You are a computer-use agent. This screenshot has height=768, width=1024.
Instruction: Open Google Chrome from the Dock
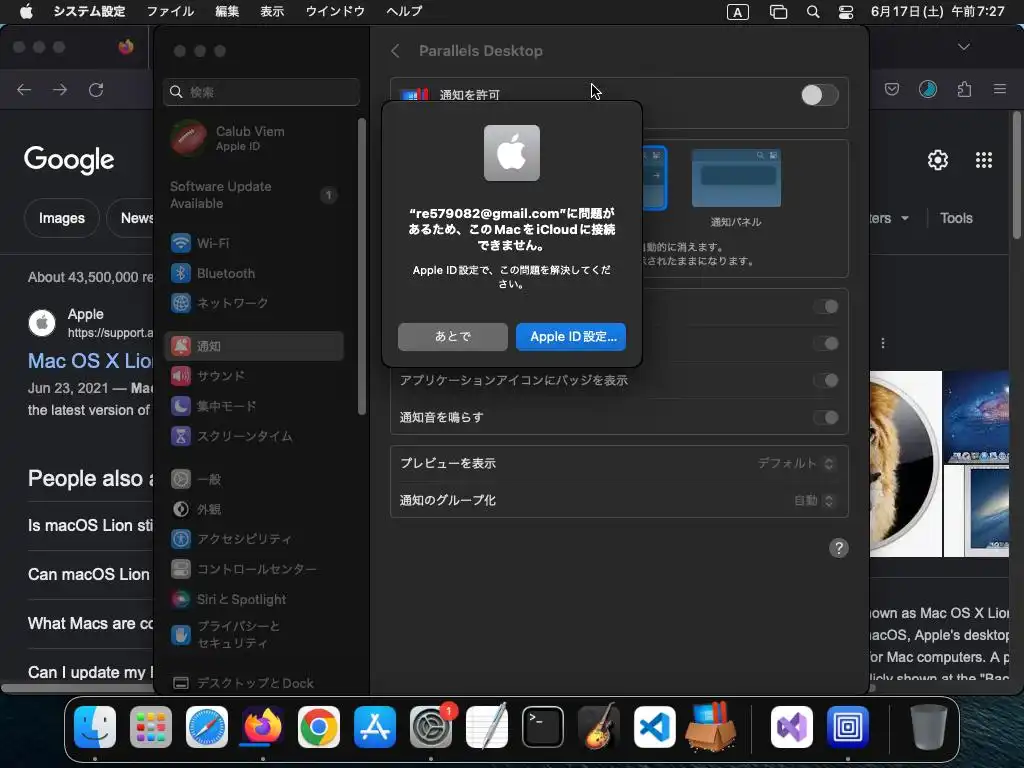319,727
